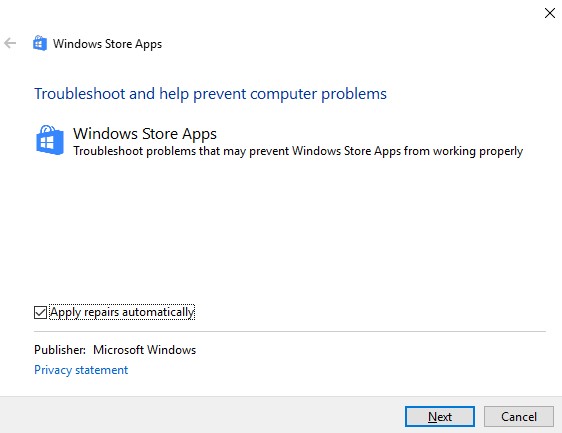
Task: Click the 'Apply repairs automatically' label text
Action: coord(122,312)
